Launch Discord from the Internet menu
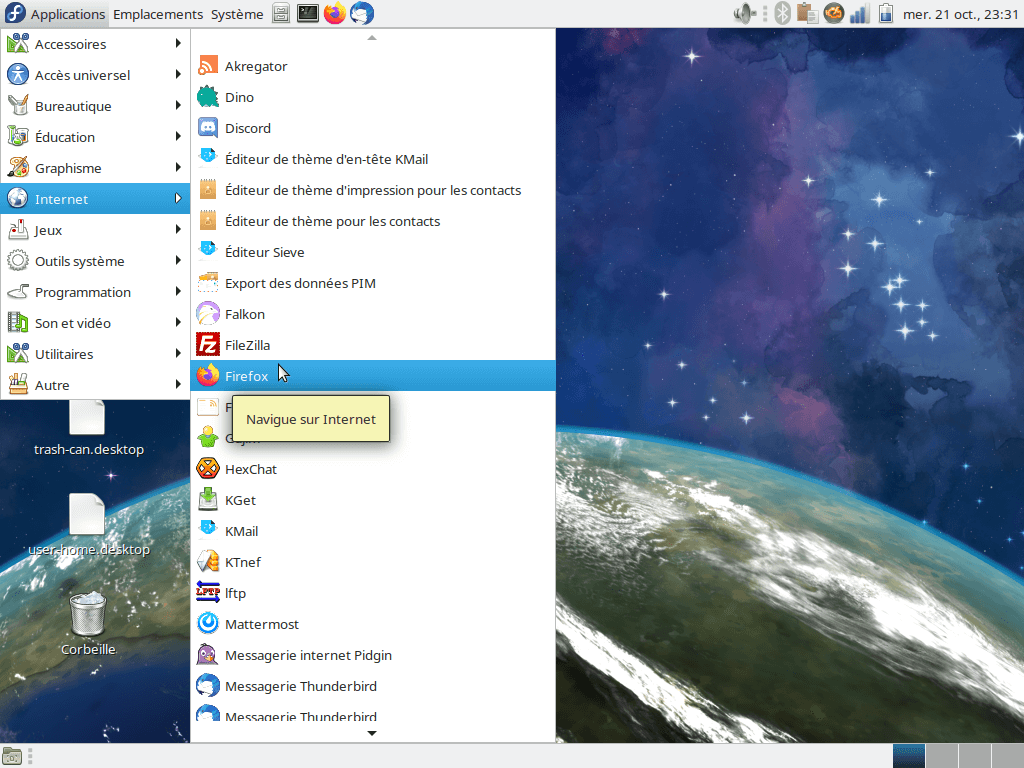 (x=373, y=128)
